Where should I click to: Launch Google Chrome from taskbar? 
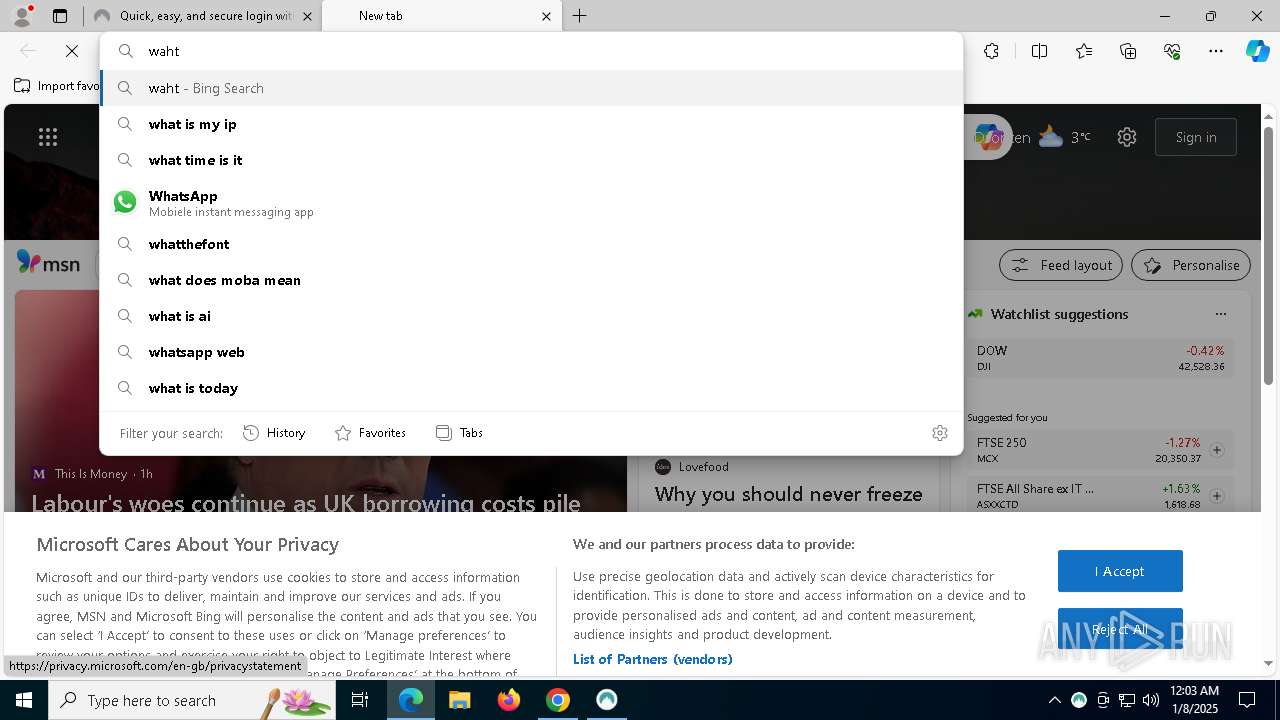pos(558,700)
